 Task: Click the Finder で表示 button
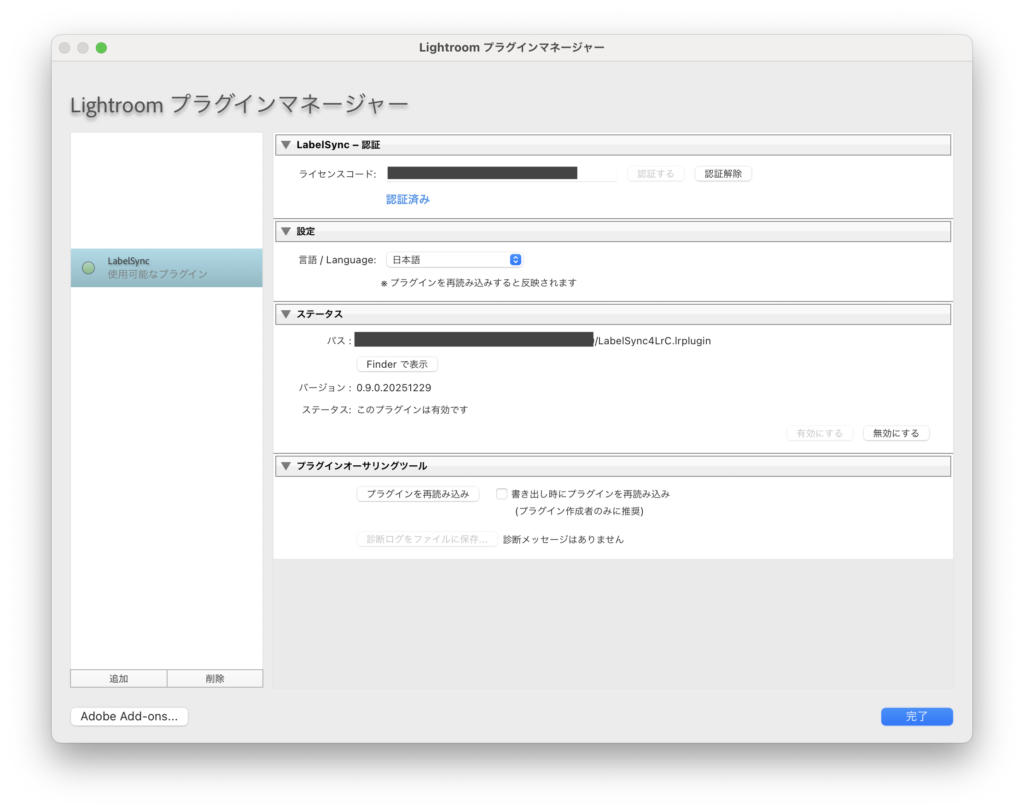point(397,365)
